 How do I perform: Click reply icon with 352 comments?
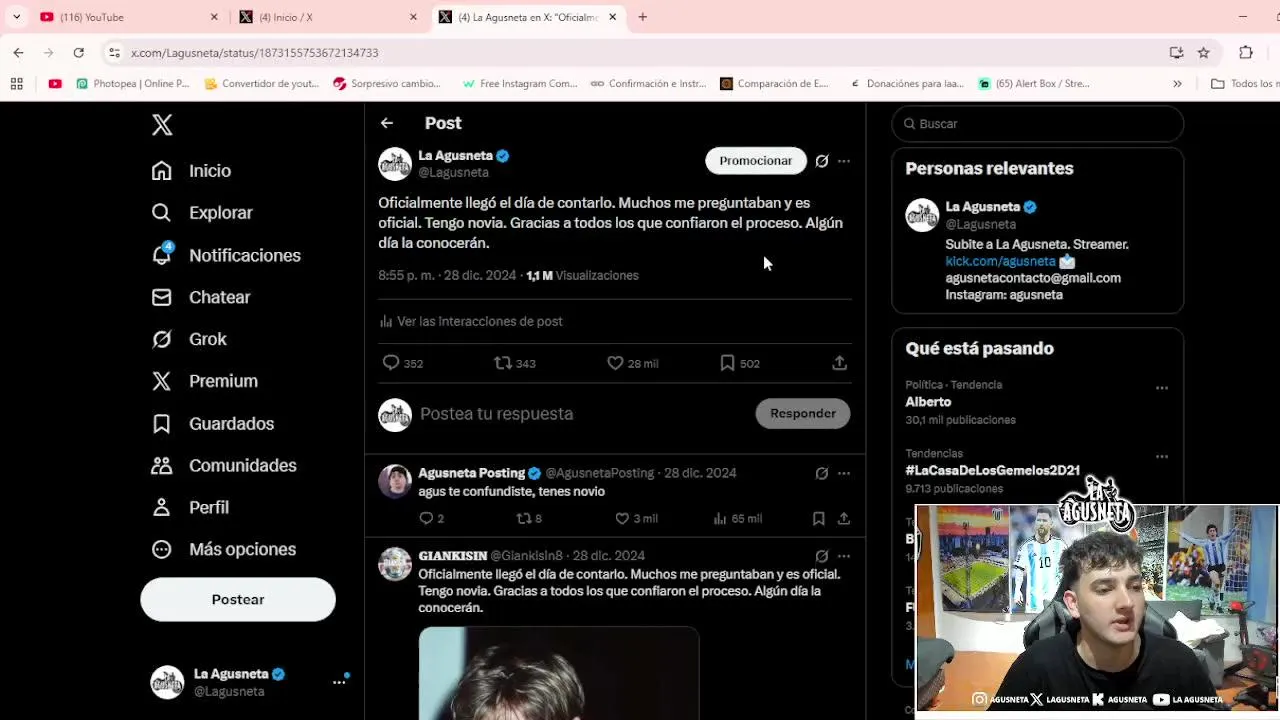tap(391, 363)
